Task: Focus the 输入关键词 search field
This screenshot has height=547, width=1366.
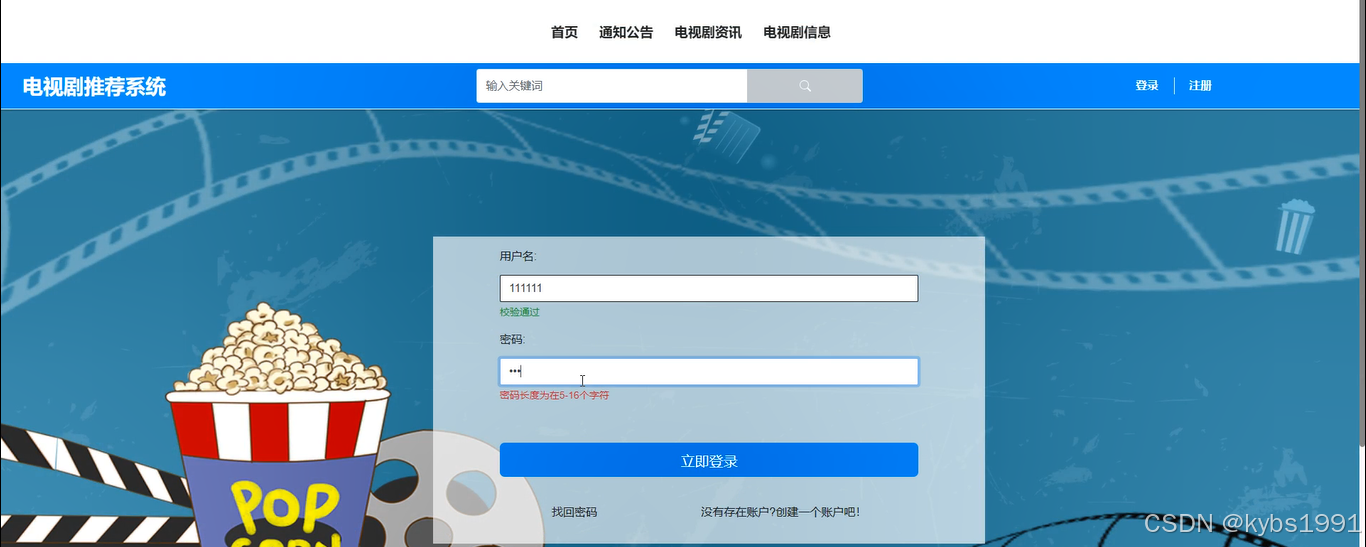Action: tap(612, 86)
